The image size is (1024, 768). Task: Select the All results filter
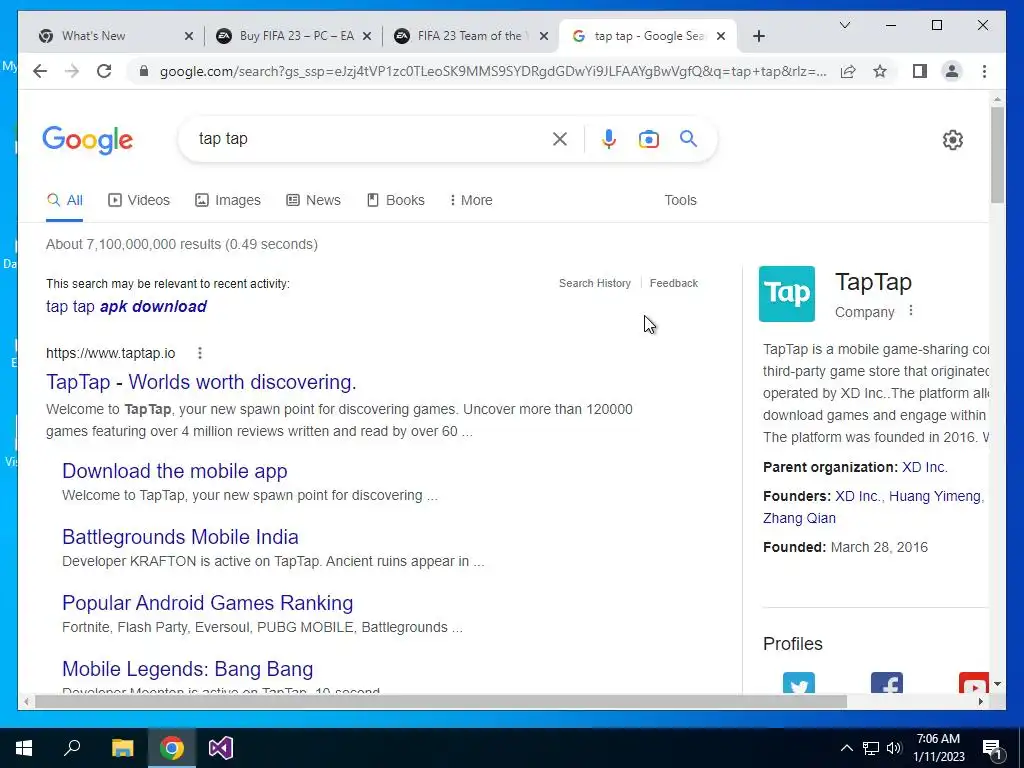click(x=65, y=200)
